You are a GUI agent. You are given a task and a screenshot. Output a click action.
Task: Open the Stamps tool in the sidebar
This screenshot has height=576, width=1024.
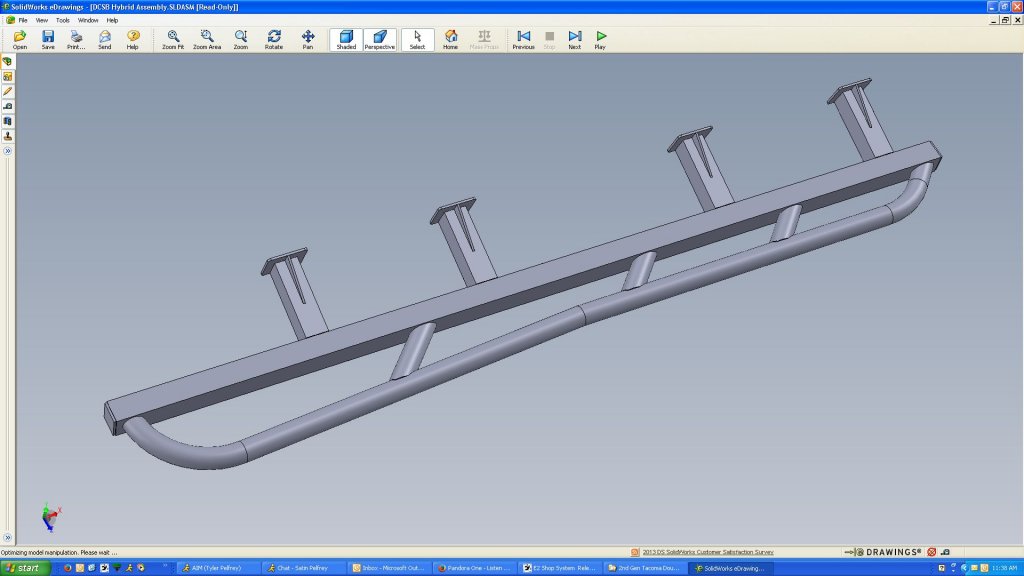tap(8, 136)
